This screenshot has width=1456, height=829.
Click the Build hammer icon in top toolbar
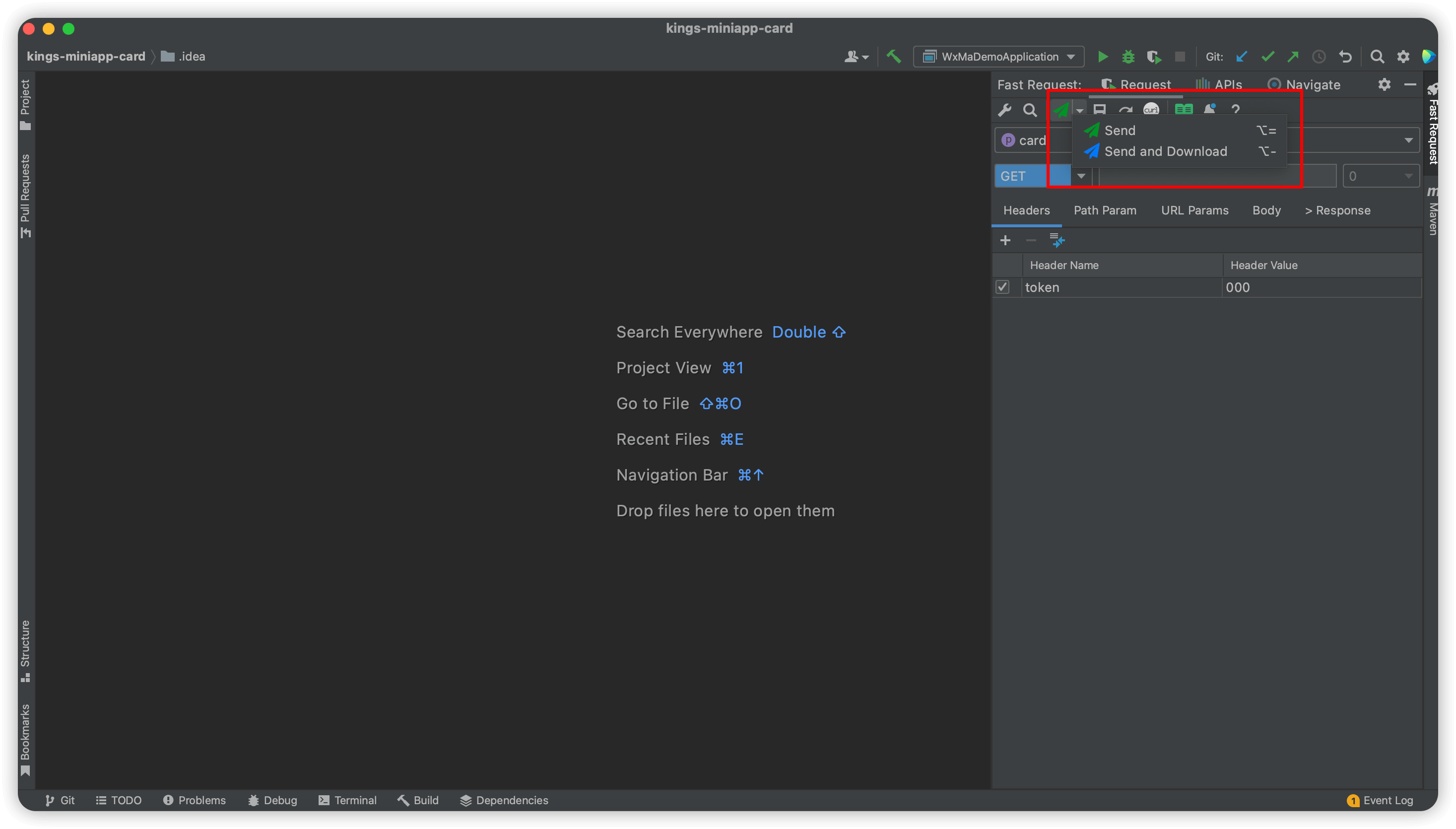click(894, 57)
